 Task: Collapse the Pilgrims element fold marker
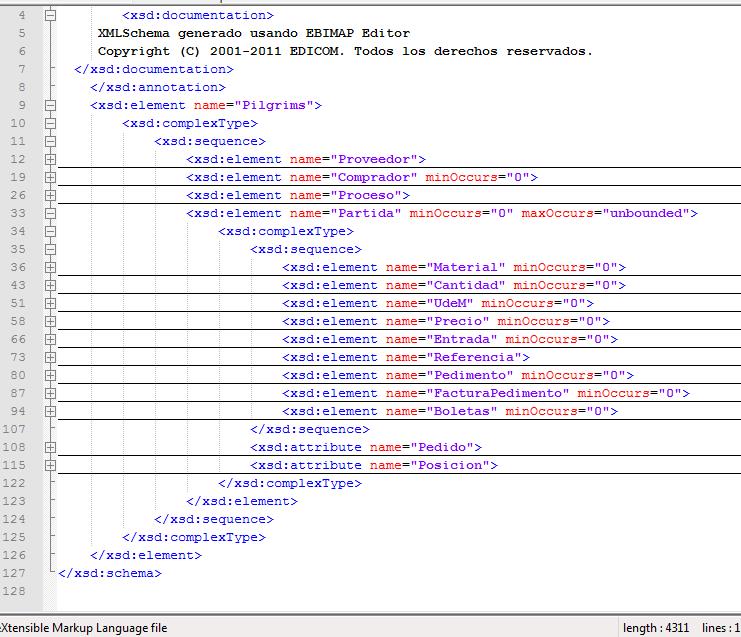(50, 106)
